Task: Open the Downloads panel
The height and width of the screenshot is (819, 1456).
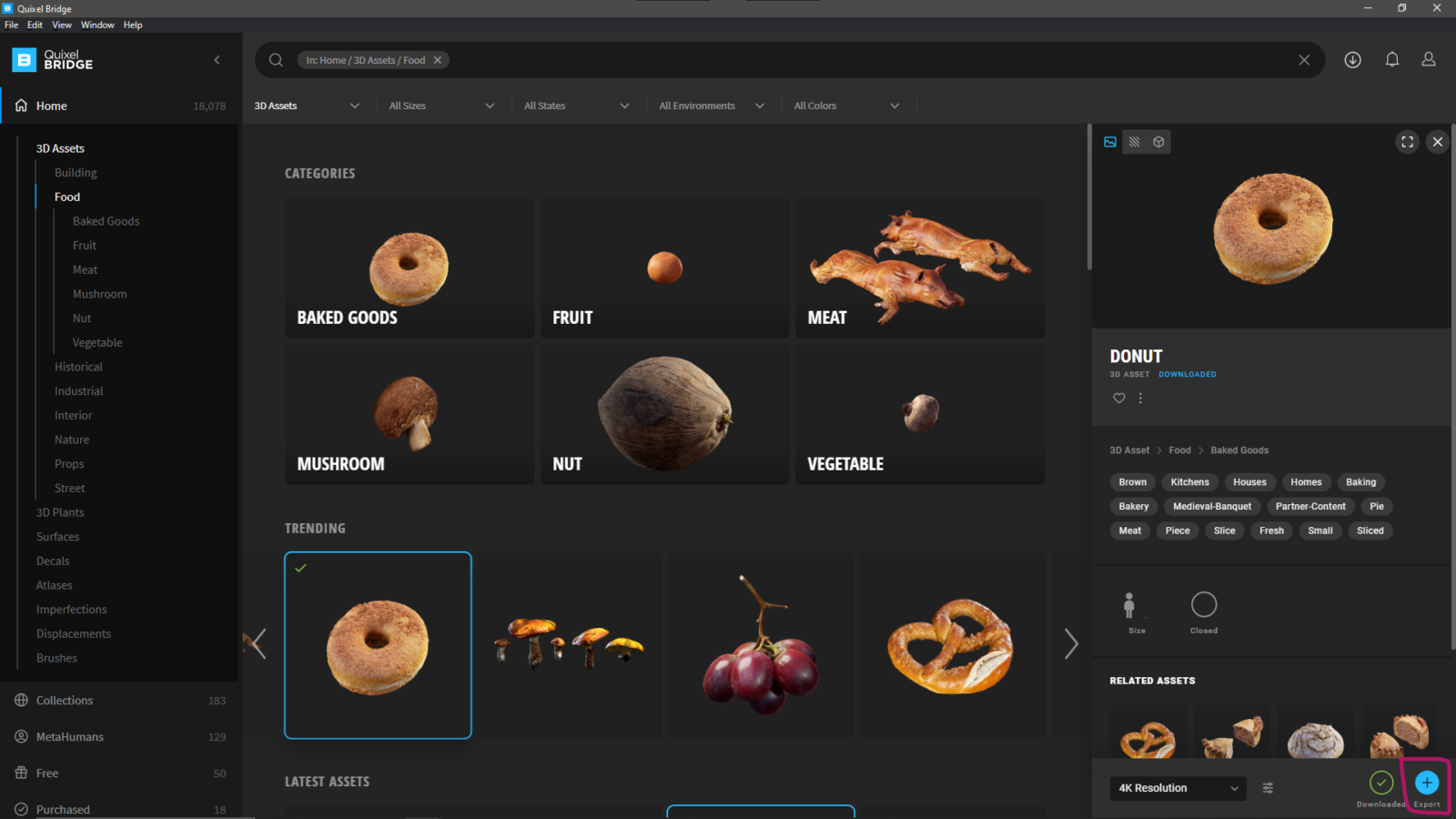Action: point(1352,59)
